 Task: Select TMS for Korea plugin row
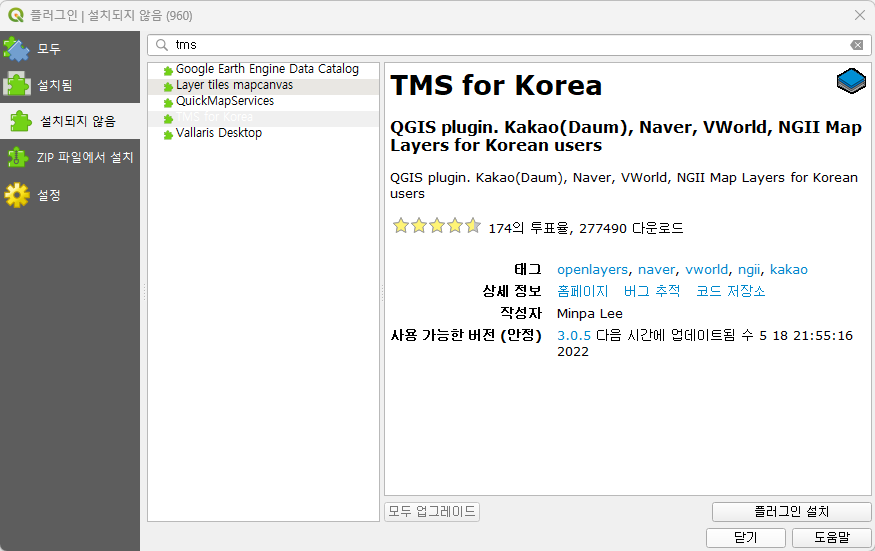pyautogui.click(x=263, y=117)
